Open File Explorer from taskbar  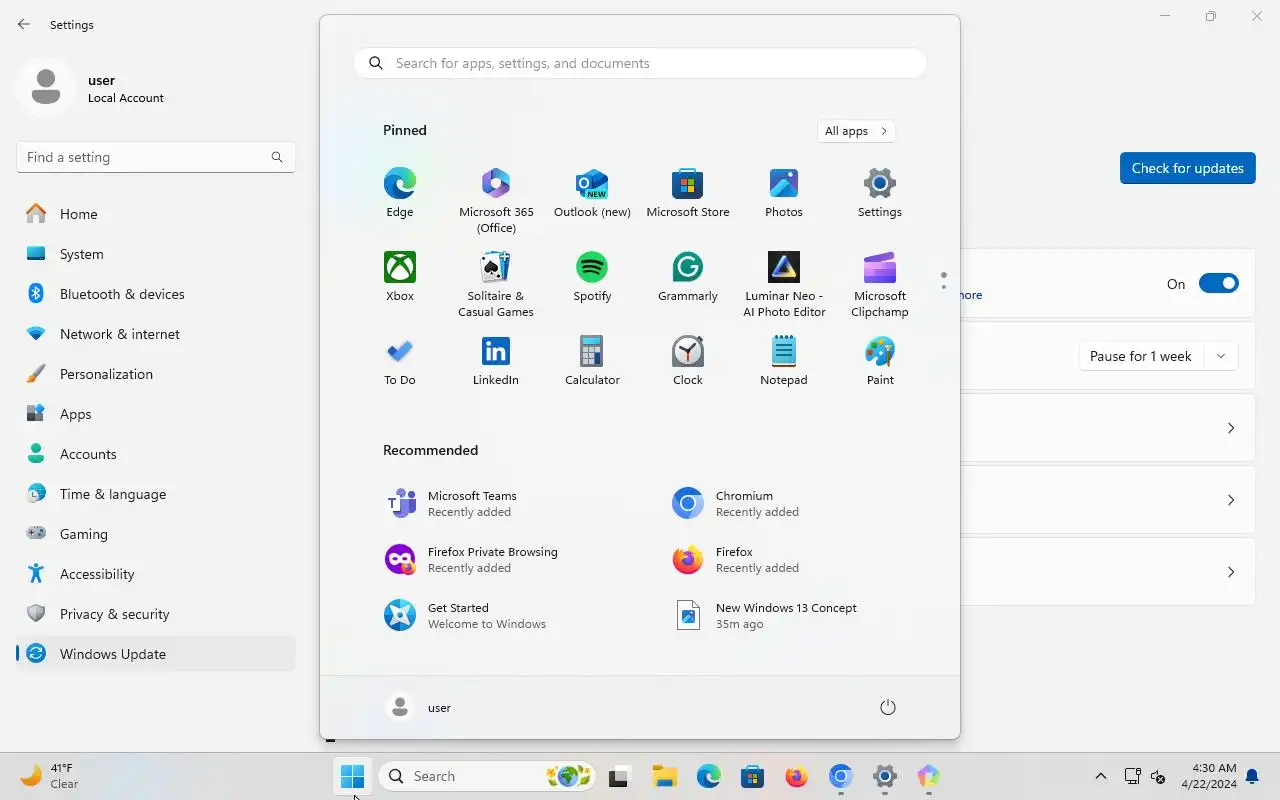pyautogui.click(x=664, y=776)
